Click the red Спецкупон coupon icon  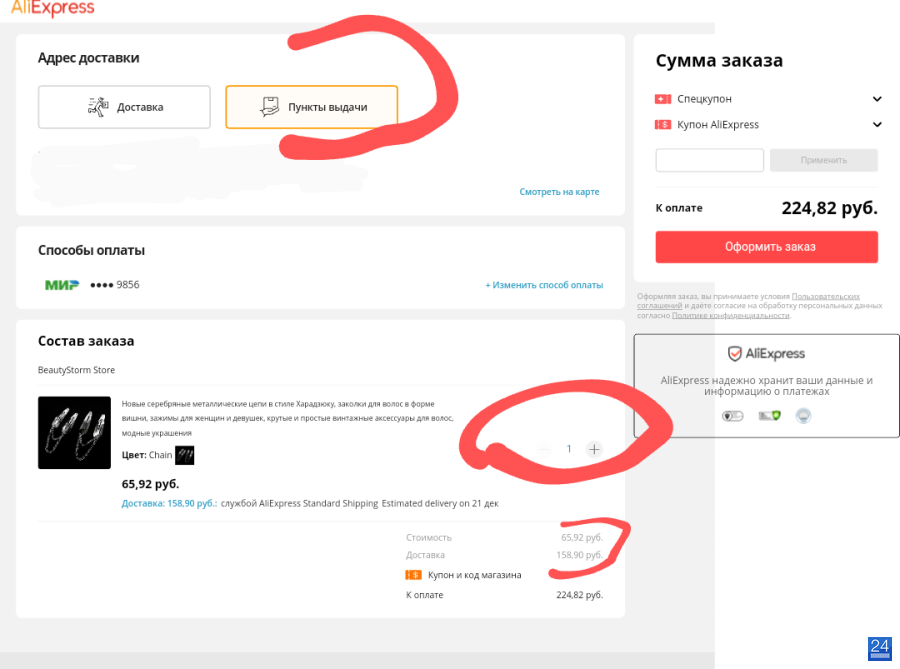pos(663,99)
